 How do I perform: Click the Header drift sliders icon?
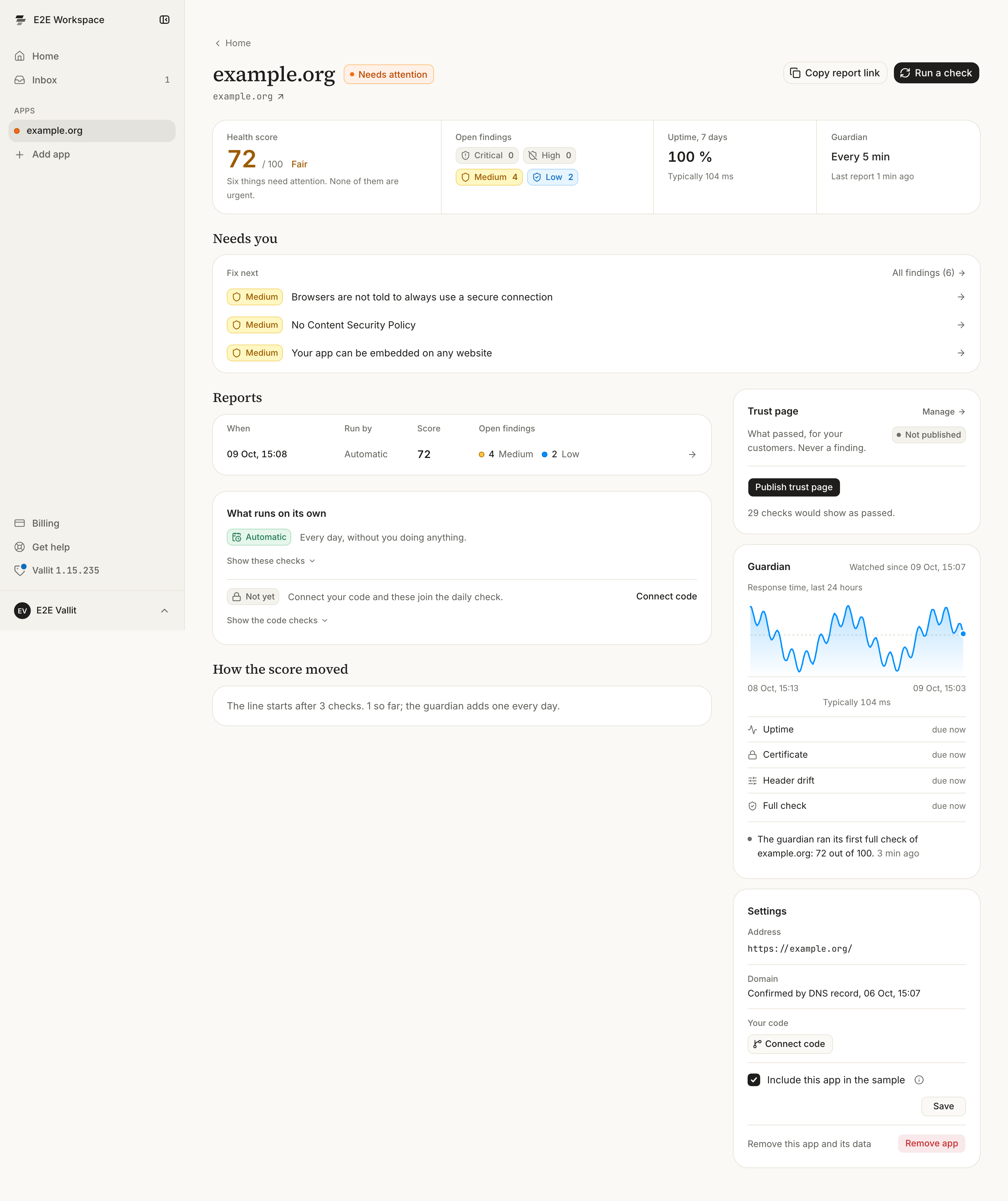click(x=752, y=781)
